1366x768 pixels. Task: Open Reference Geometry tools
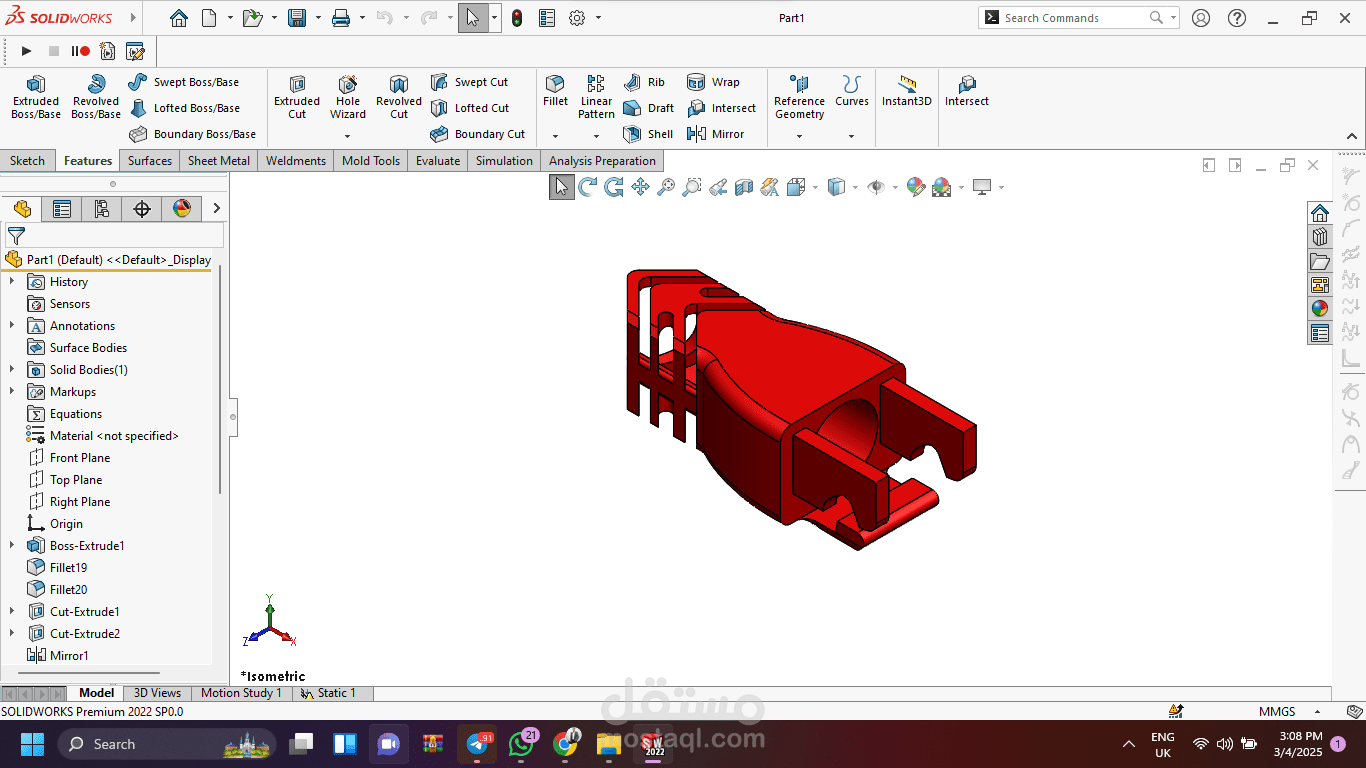799,97
